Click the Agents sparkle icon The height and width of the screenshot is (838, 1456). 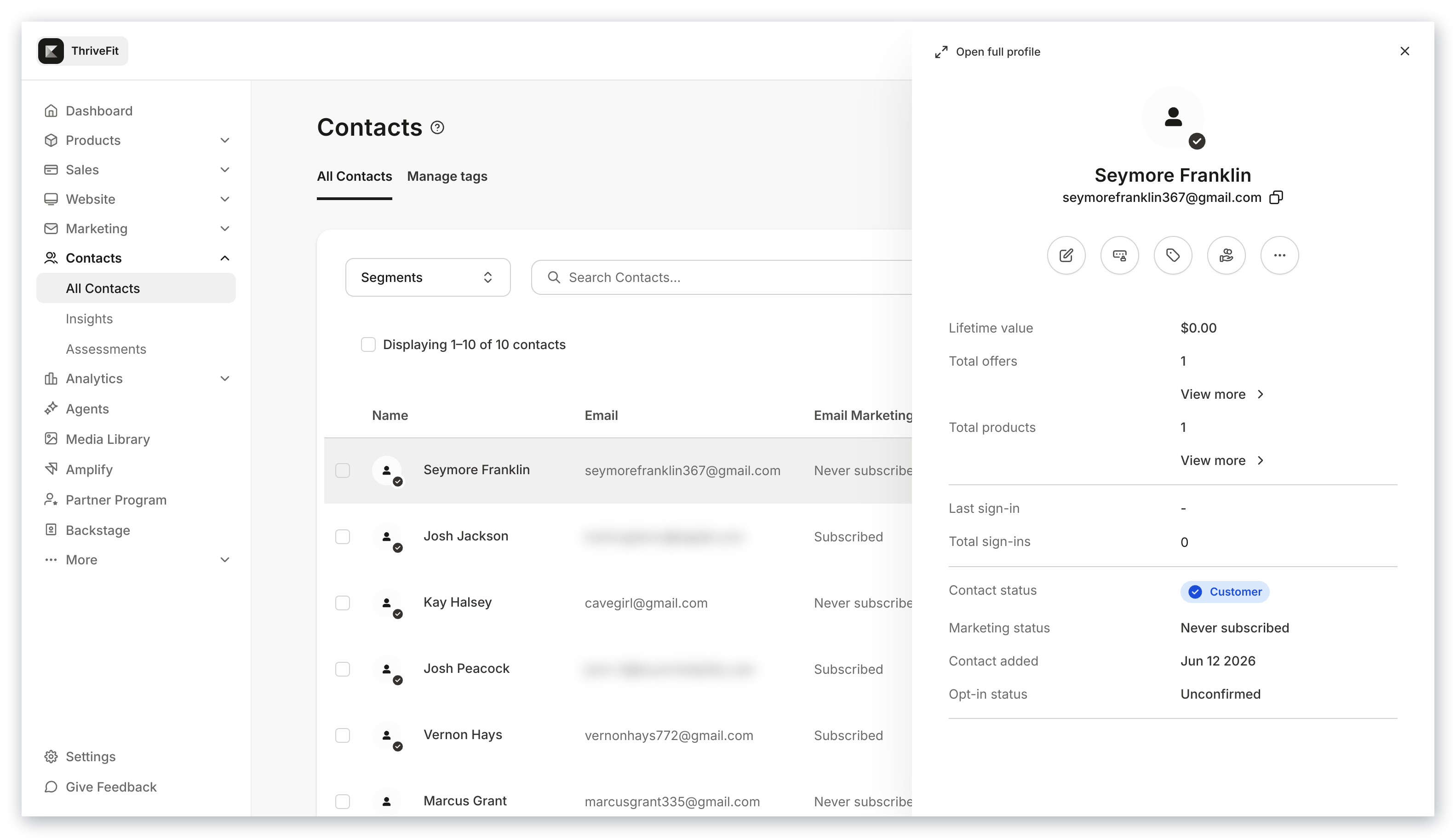51,408
